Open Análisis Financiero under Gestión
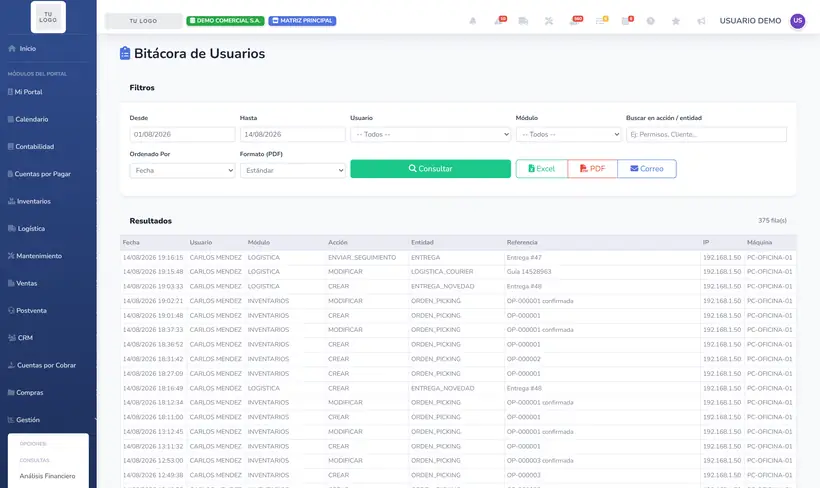Viewport: 820px width, 488px height. [48, 476]
